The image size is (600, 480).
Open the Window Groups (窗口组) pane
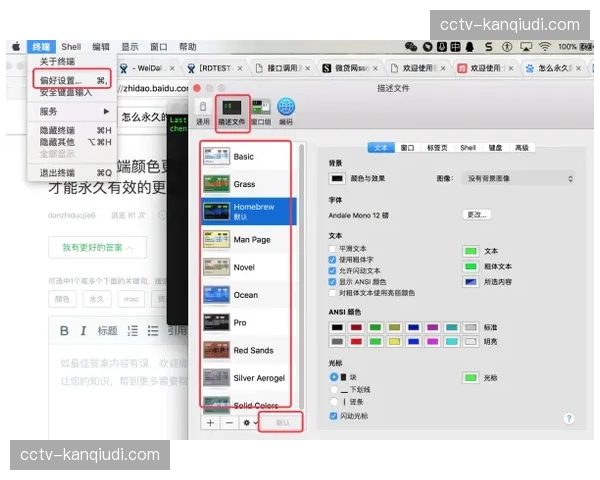[261, 113]
